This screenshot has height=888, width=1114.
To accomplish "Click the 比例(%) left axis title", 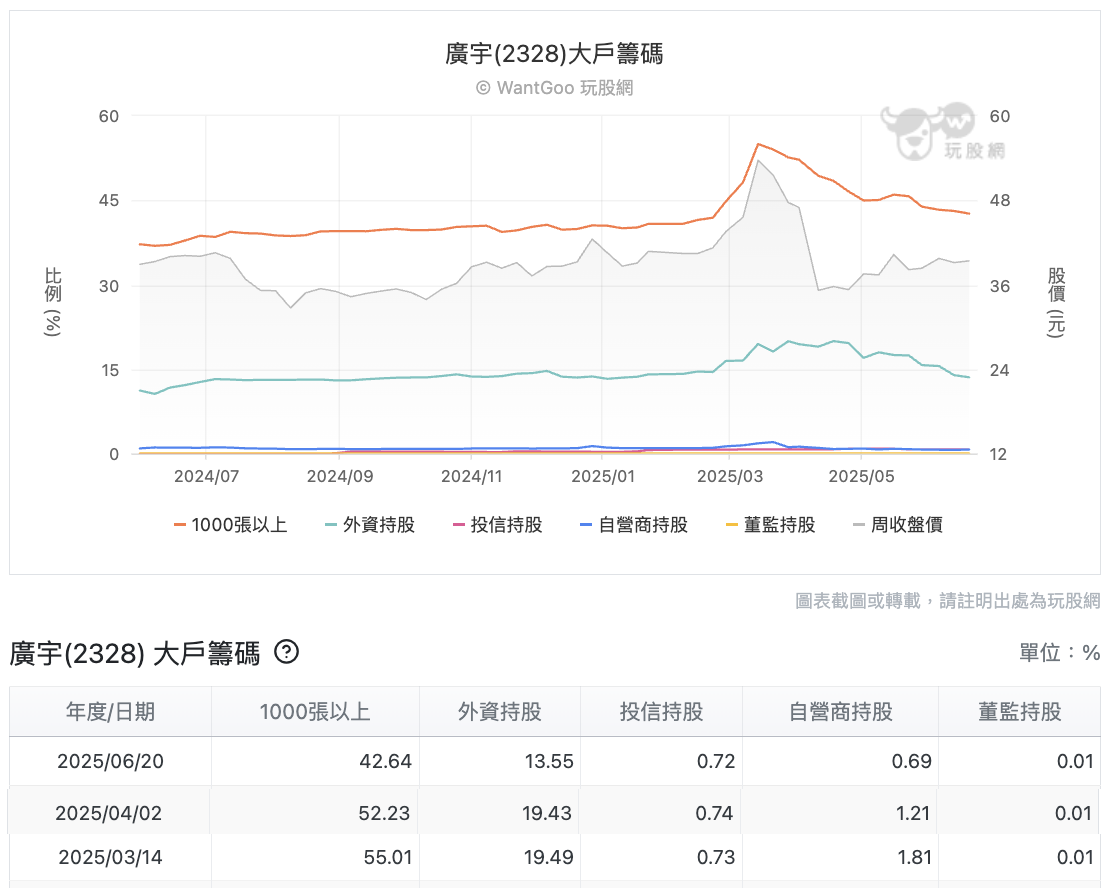I will coord(53,301).
